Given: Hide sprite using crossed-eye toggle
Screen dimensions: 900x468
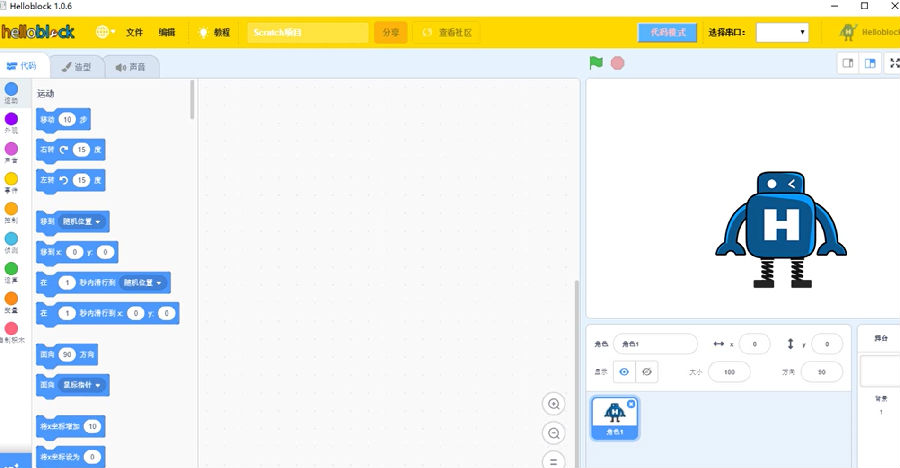Looking at the screenshot, I should 647,372.
